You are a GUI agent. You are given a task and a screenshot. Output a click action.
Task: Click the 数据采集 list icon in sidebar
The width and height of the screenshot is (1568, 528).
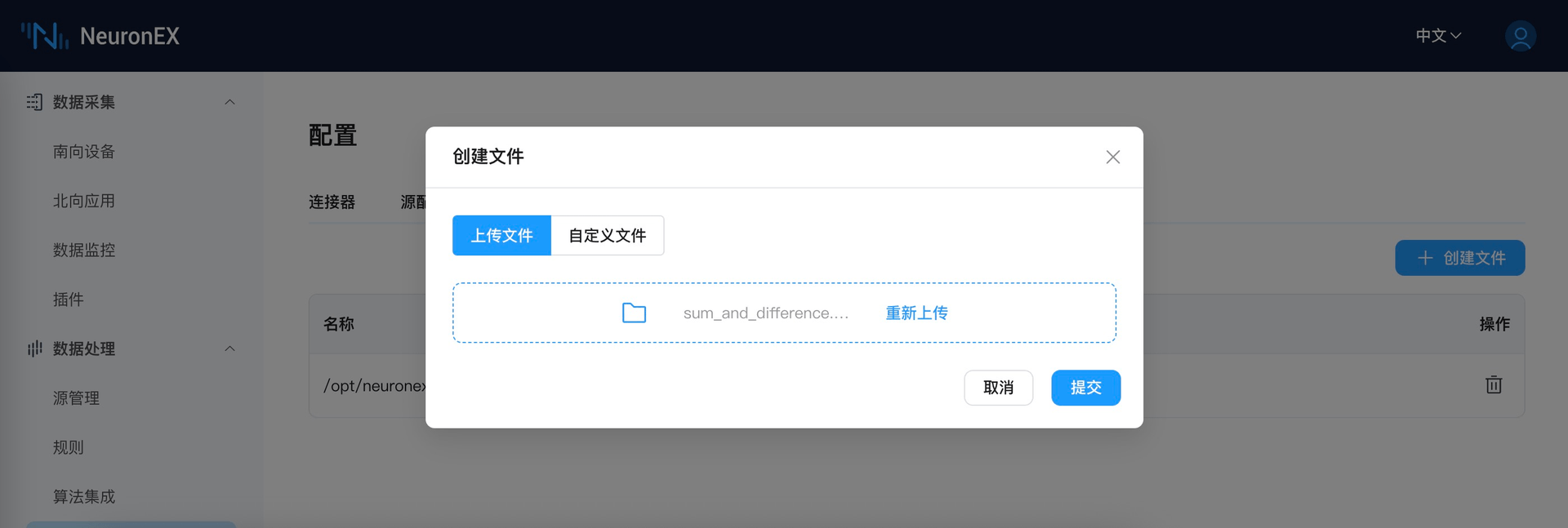pos(34,102)
